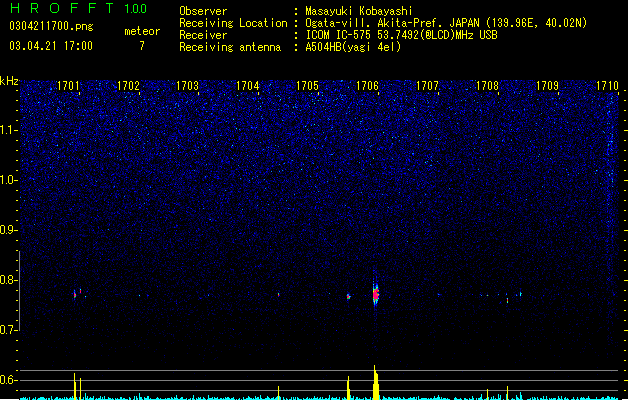Click the tallest yellow power spike
Image resolution: width=629 pixels, height=400 pixels.
click(x=375, y=382)
